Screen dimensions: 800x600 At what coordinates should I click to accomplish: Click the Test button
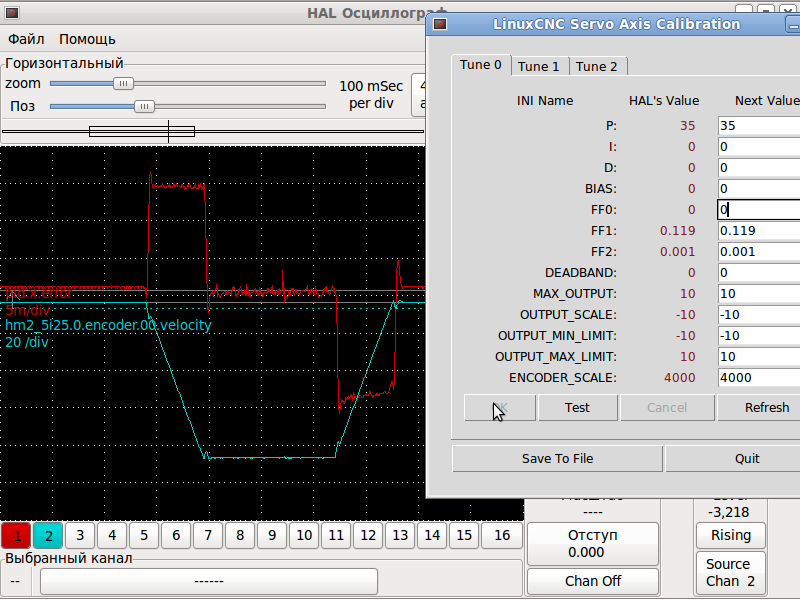[x=578, y=408]
